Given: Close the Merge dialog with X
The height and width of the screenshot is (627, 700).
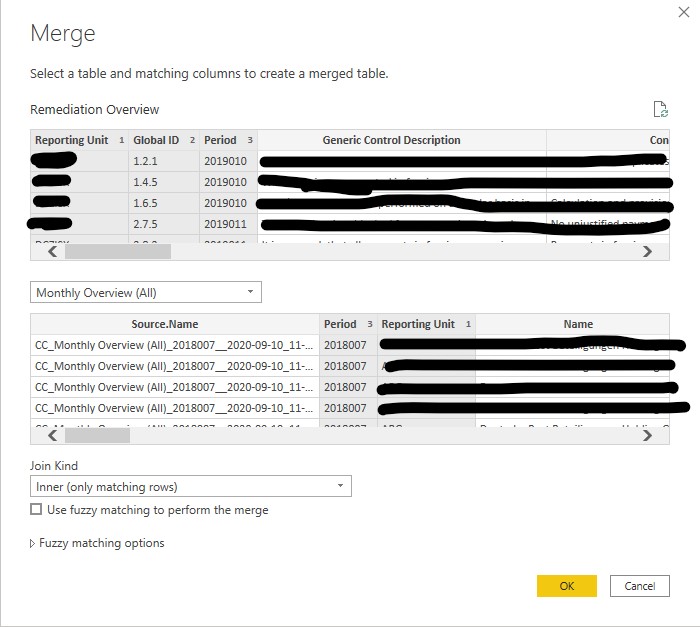Looking at the screenshot, I should pos(683,12).
